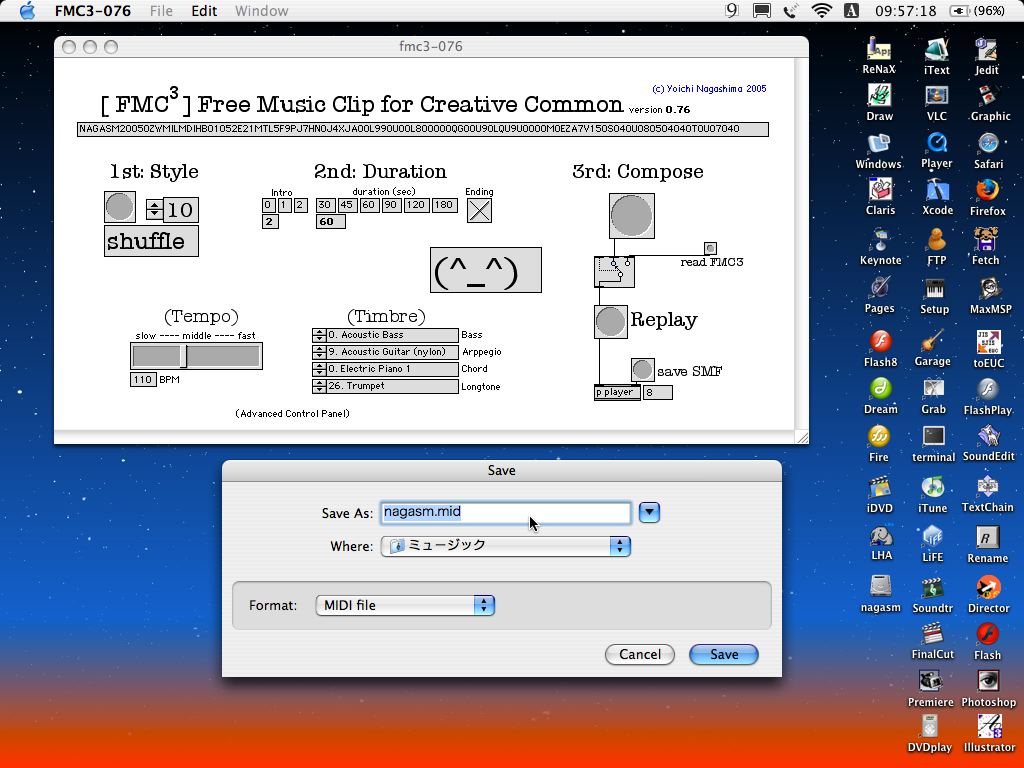Select the 90 second duration option
Screen dimensions: 1024x768
[x=391, y=205]
